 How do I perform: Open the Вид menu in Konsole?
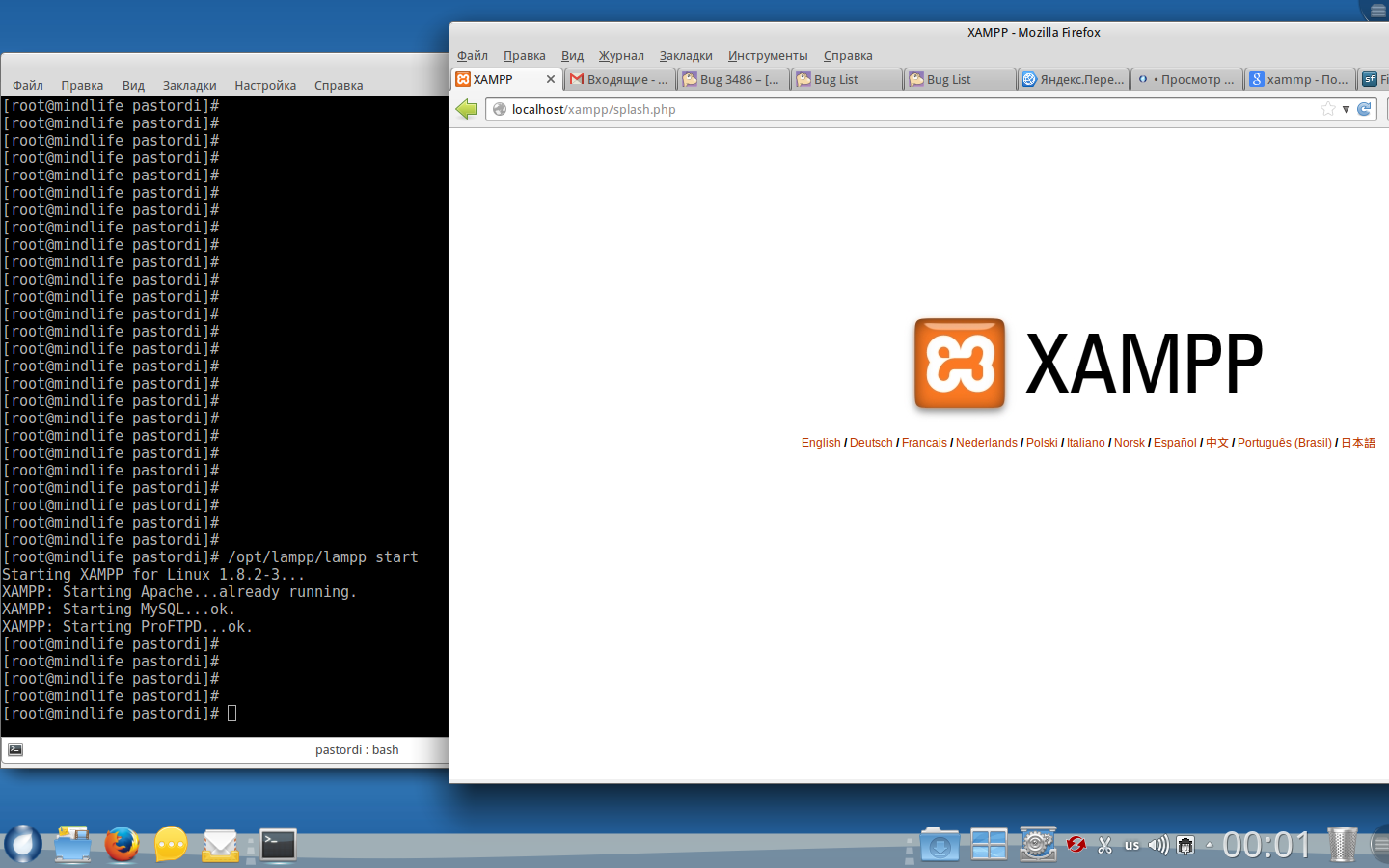click(x=133, y=85)
